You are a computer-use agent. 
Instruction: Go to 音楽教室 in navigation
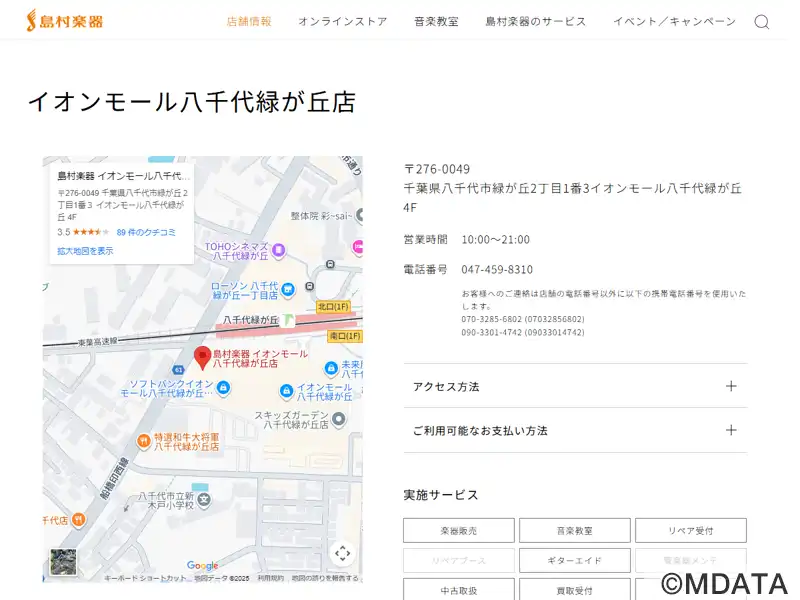pyautogui.click(x=436, y=21)
